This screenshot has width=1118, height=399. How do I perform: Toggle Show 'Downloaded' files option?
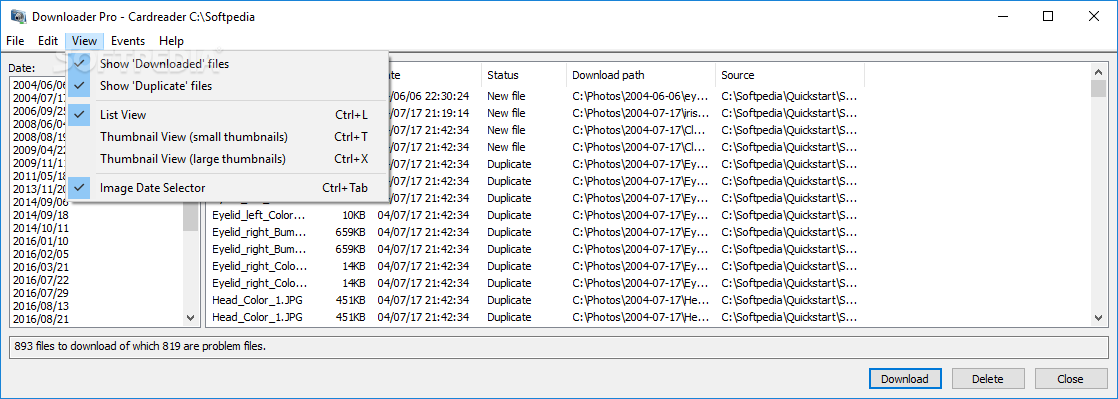click(x=228, y=63)
